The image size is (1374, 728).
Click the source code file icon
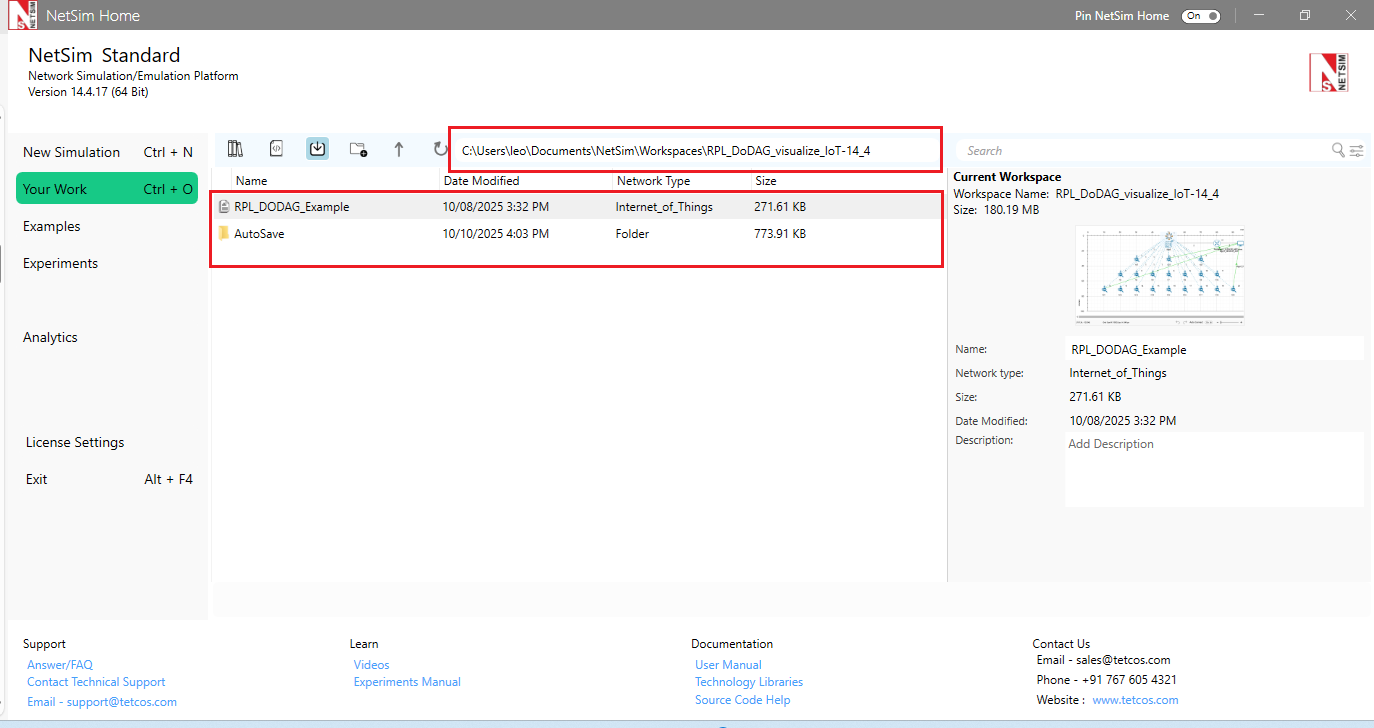pos(277,149)
